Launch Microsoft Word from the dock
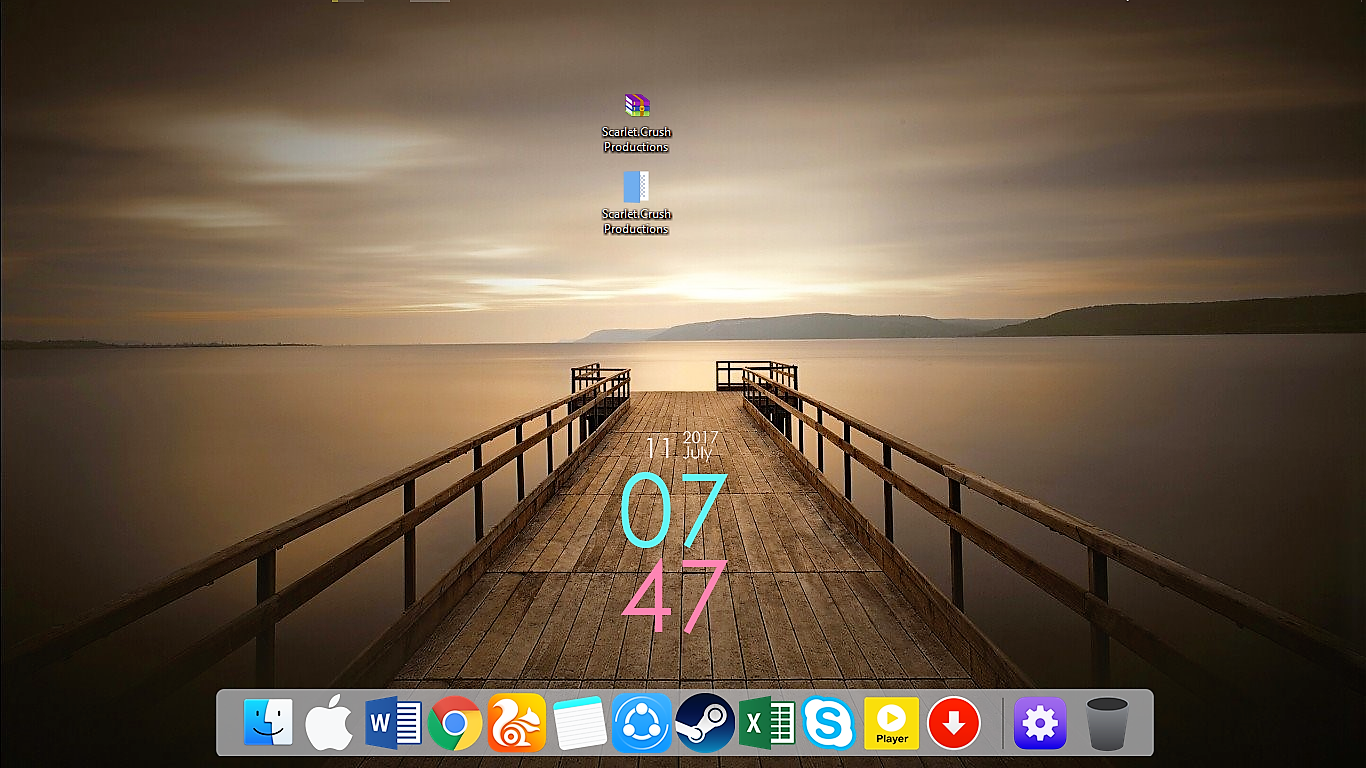This screenshot has height=768, width=1366. click(393, 723)
